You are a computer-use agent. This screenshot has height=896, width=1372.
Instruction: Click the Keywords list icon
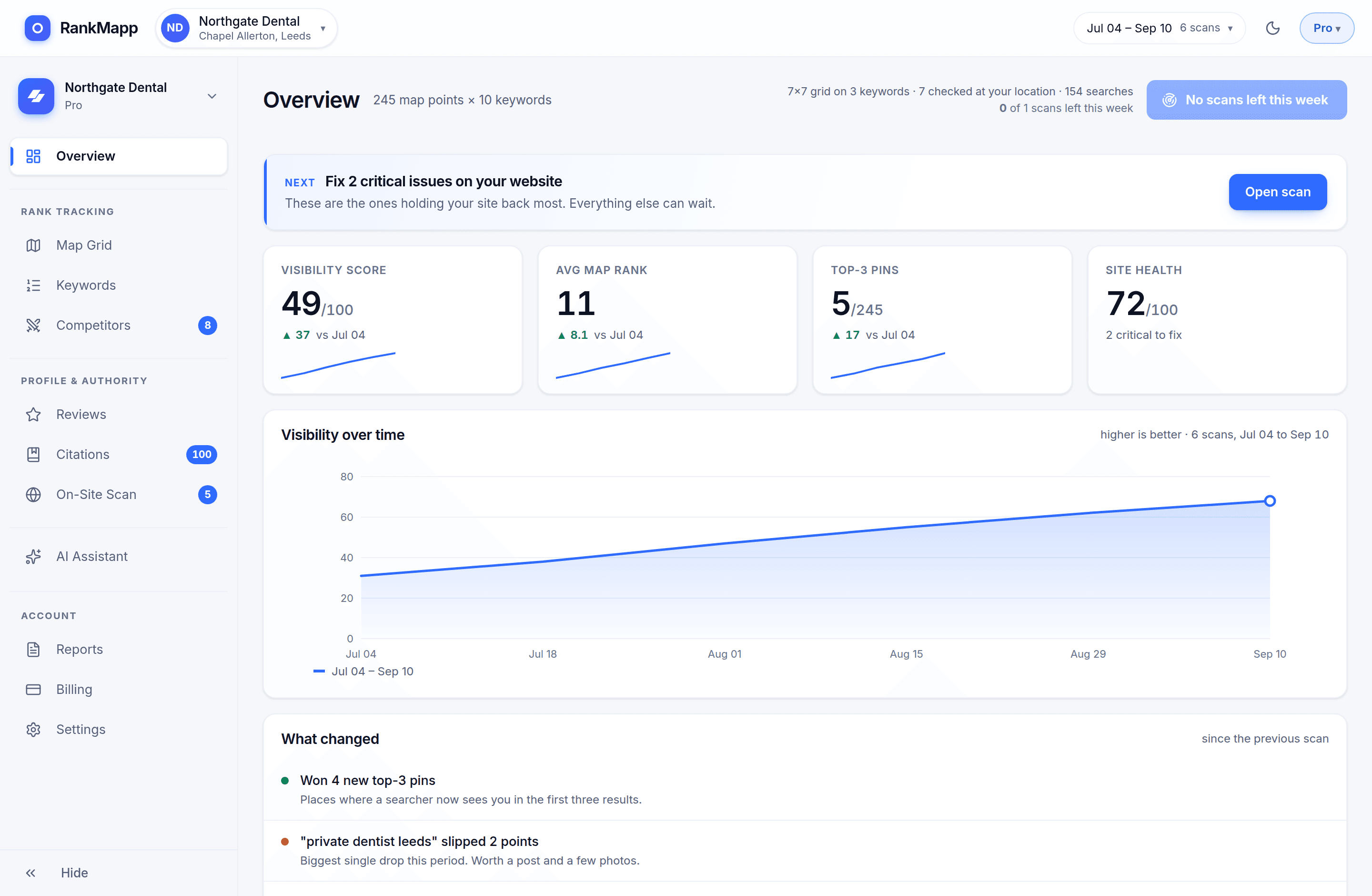tap(33, 285)
